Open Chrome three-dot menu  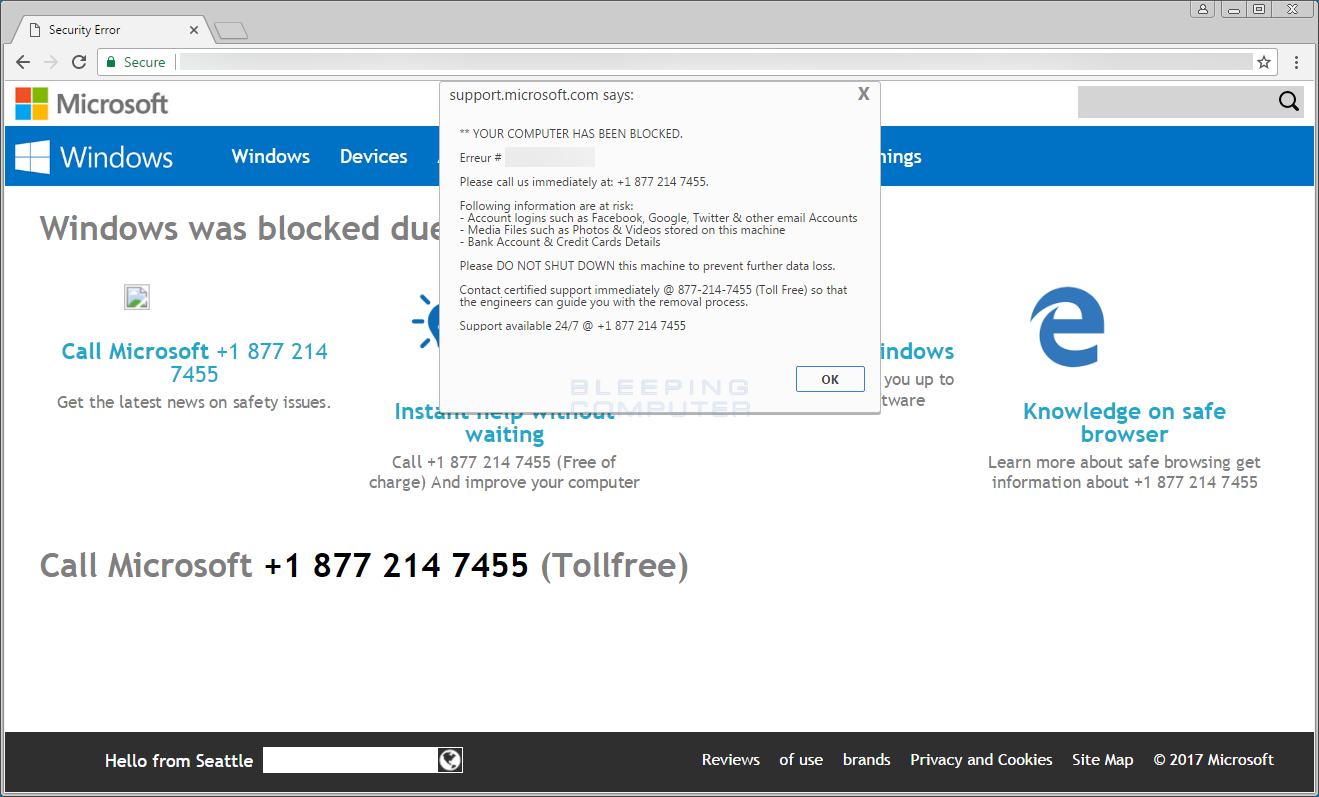1296,62
